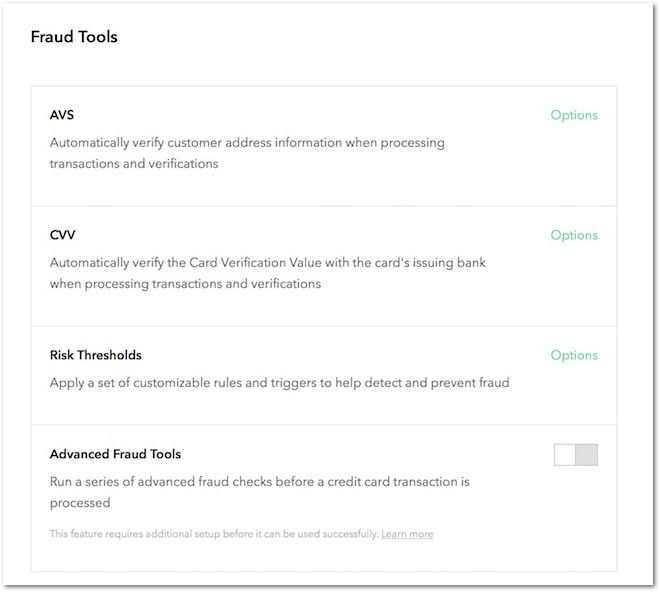Click the Fraud Tools page heading
The image size is (660, 592).
click(x=74, y=37)
